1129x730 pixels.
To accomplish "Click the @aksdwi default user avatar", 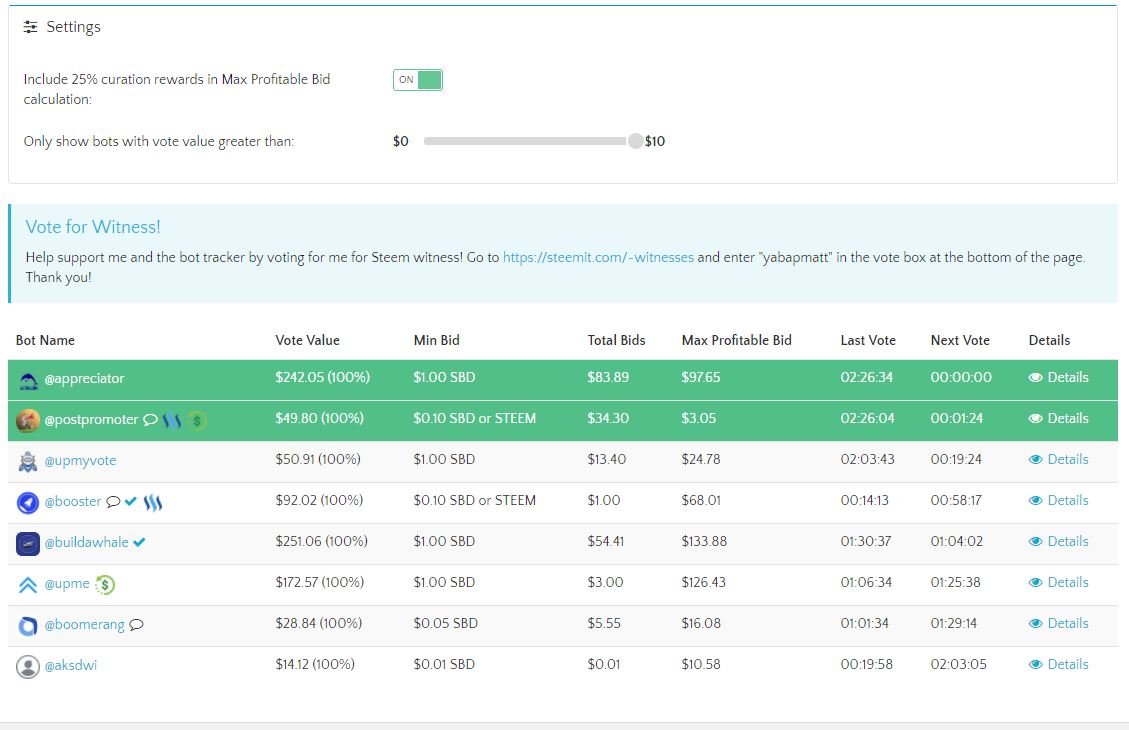I will point(28,667).
